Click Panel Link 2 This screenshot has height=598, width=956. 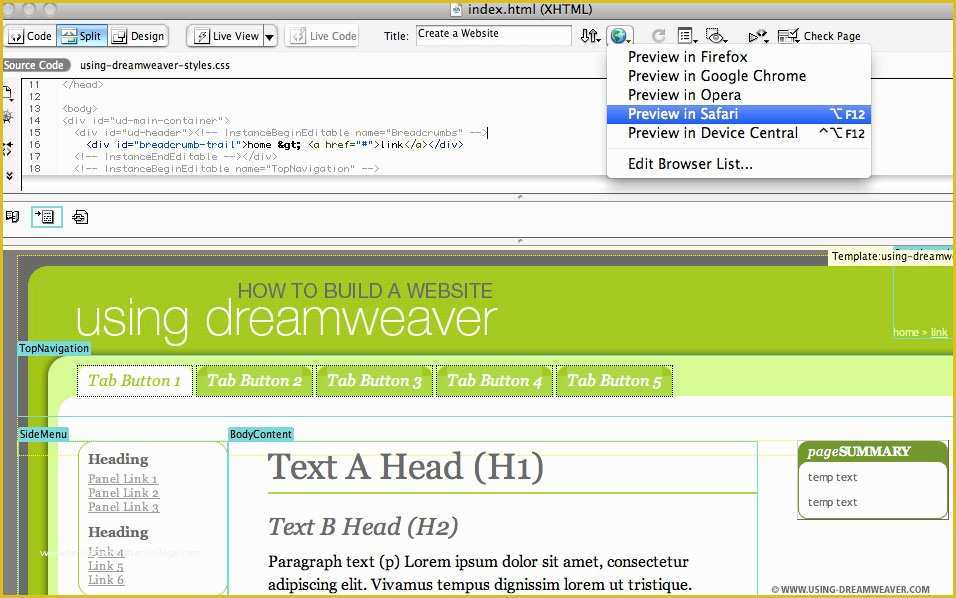click(123, 493)
